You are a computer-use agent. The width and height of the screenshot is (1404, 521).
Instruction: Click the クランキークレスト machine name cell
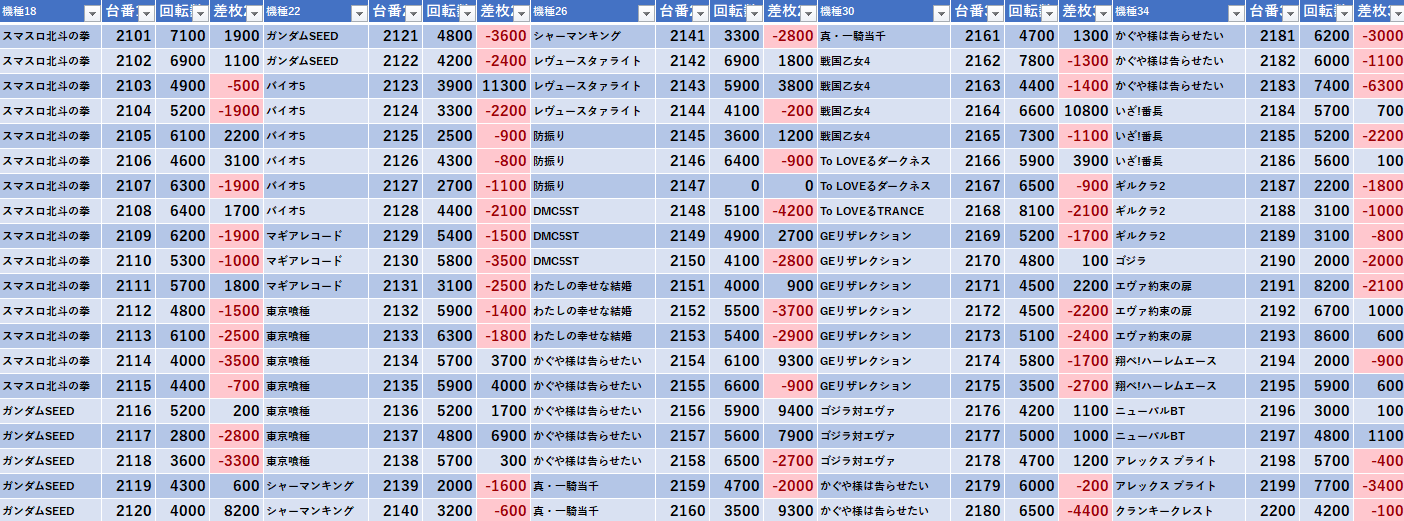coord(1179,511)
